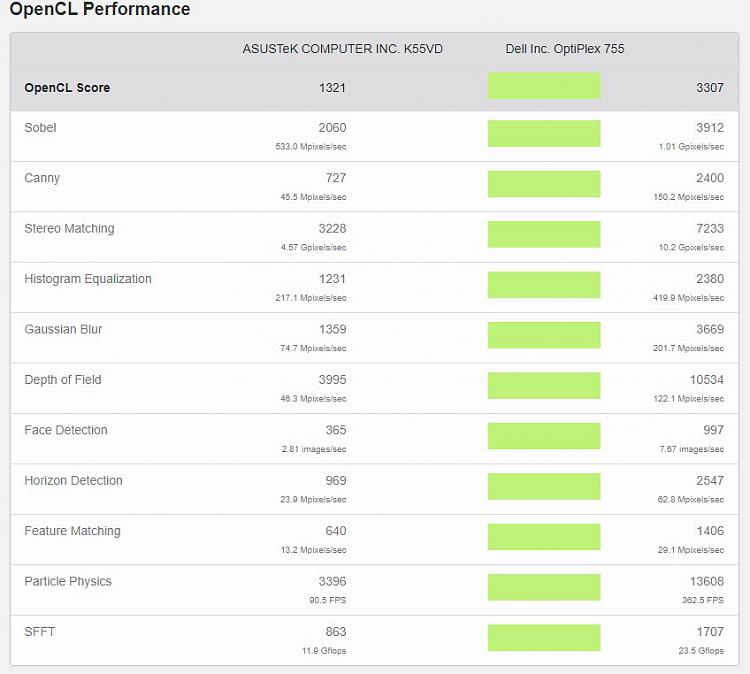Click the SFFT score 1707

point(710,632)
